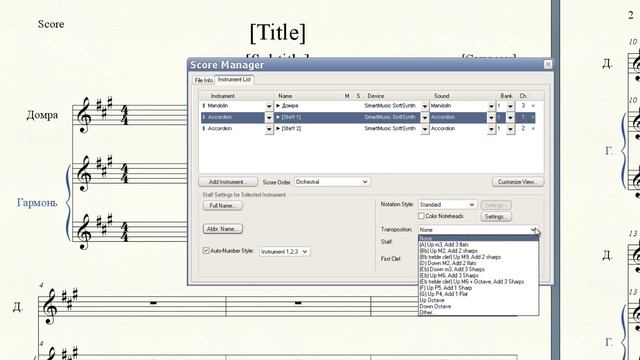
Task: Open the Full Name editor button
Action: (222, 205)
